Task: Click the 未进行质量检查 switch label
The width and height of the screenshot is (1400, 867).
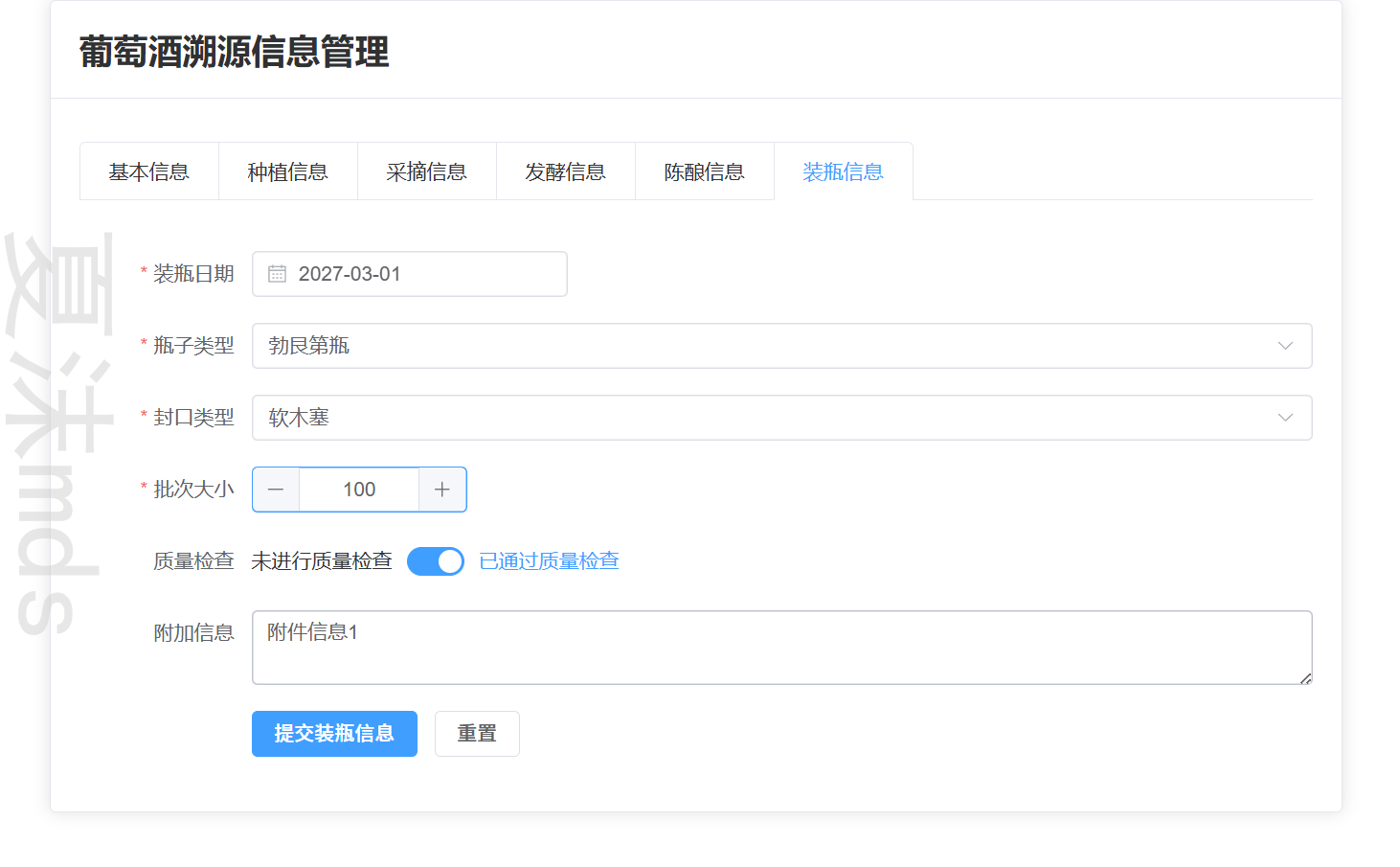Action: 322,561
